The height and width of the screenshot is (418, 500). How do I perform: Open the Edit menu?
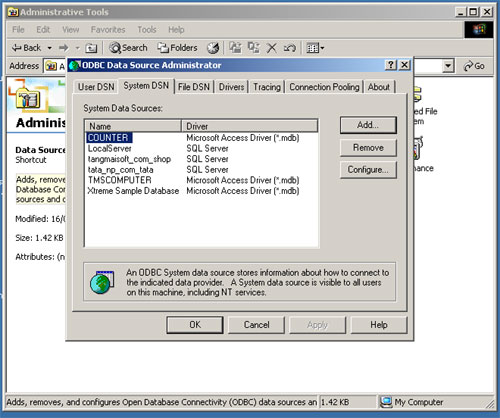[x=43, y=30]
